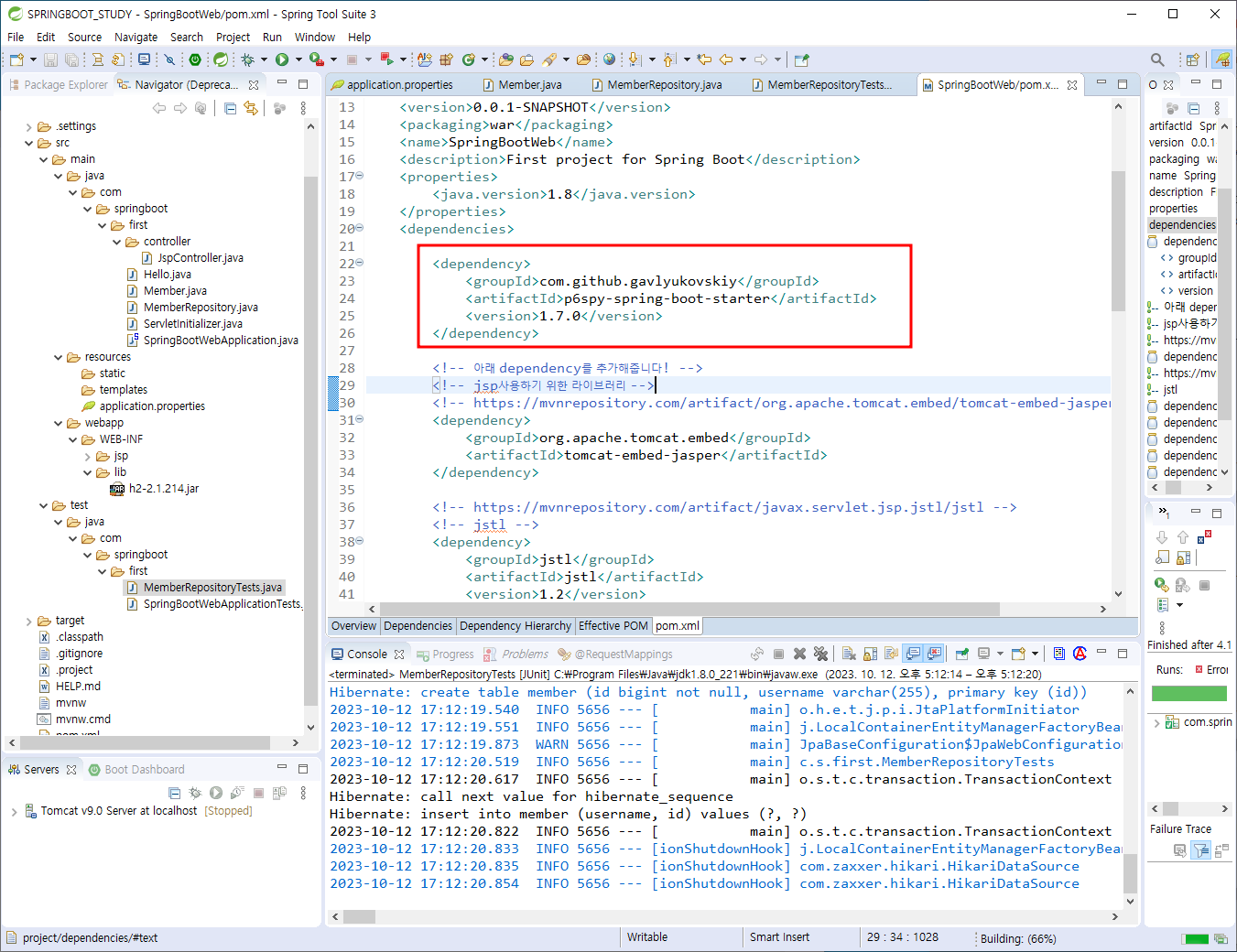Click the Search magnifier icon top right
This screenshot has width=1237, height=952.
1157,59
